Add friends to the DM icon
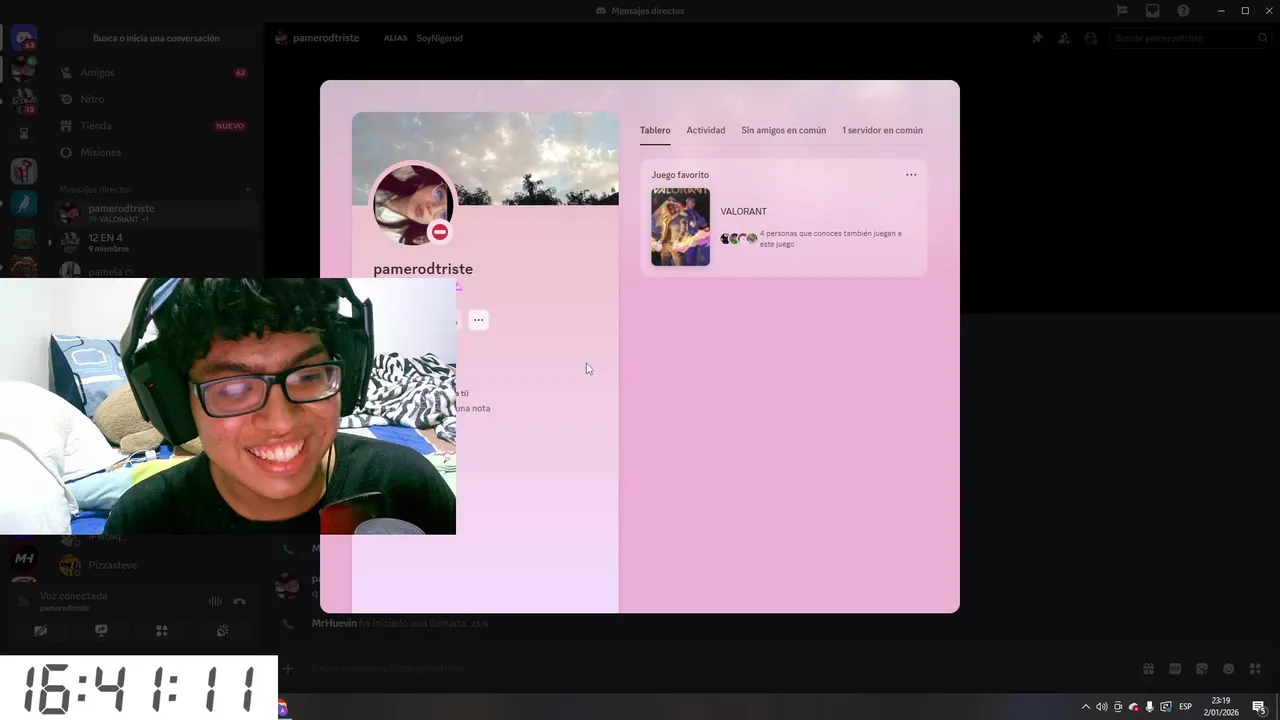Screen dimensions: 1280x720 click(1064, 38)
